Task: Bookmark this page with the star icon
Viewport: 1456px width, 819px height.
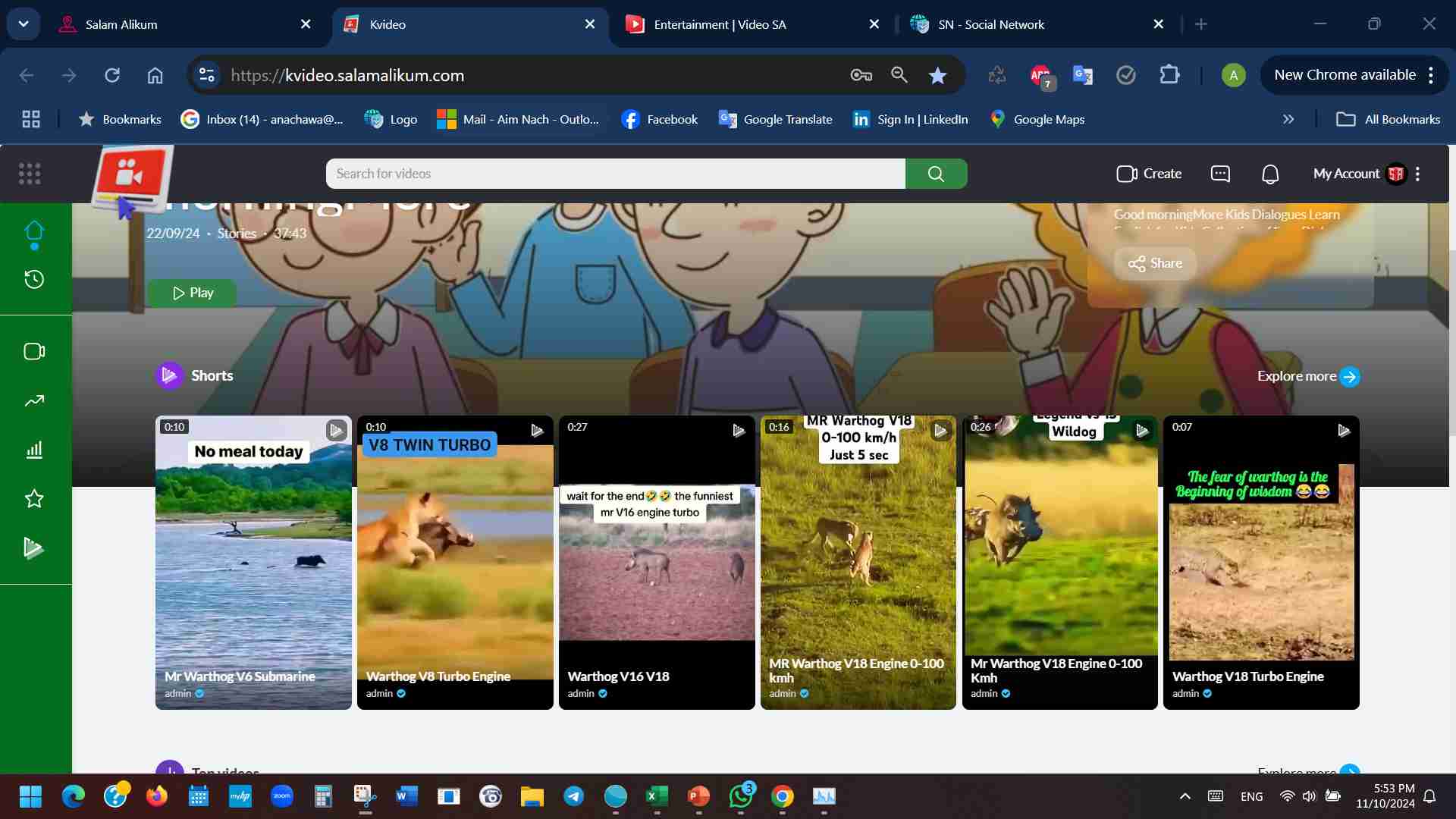Action: (937, 75)
